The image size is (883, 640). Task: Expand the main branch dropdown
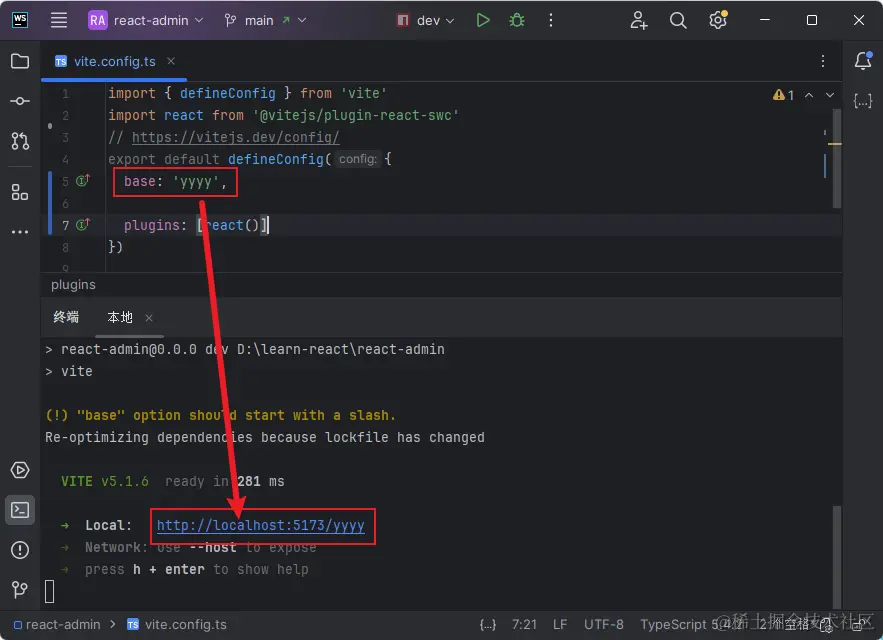(x=265, y=20)
